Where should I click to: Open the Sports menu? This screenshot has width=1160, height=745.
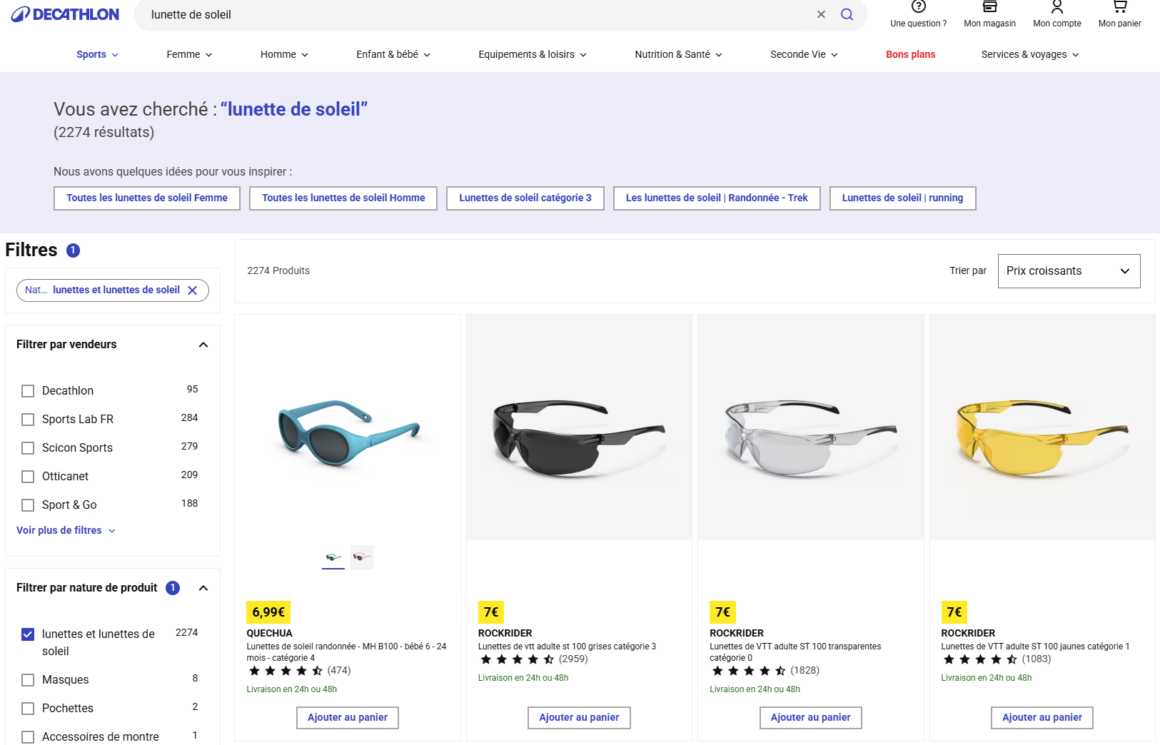pyautogui.click(x=97, y=54)
